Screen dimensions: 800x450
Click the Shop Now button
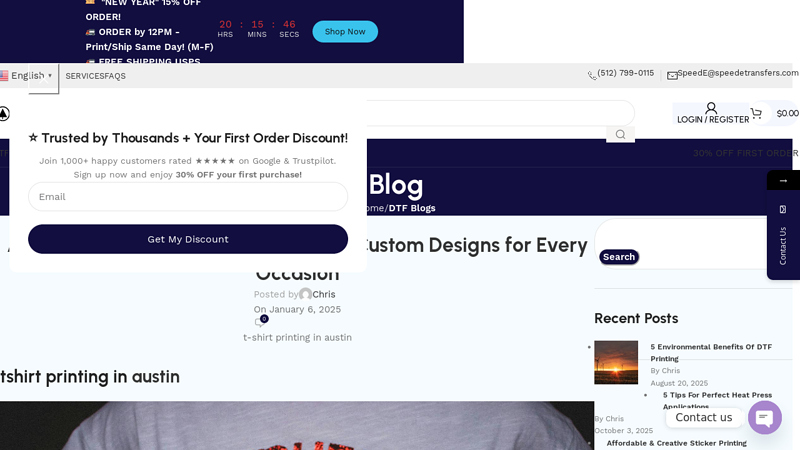tap(345, 32)
